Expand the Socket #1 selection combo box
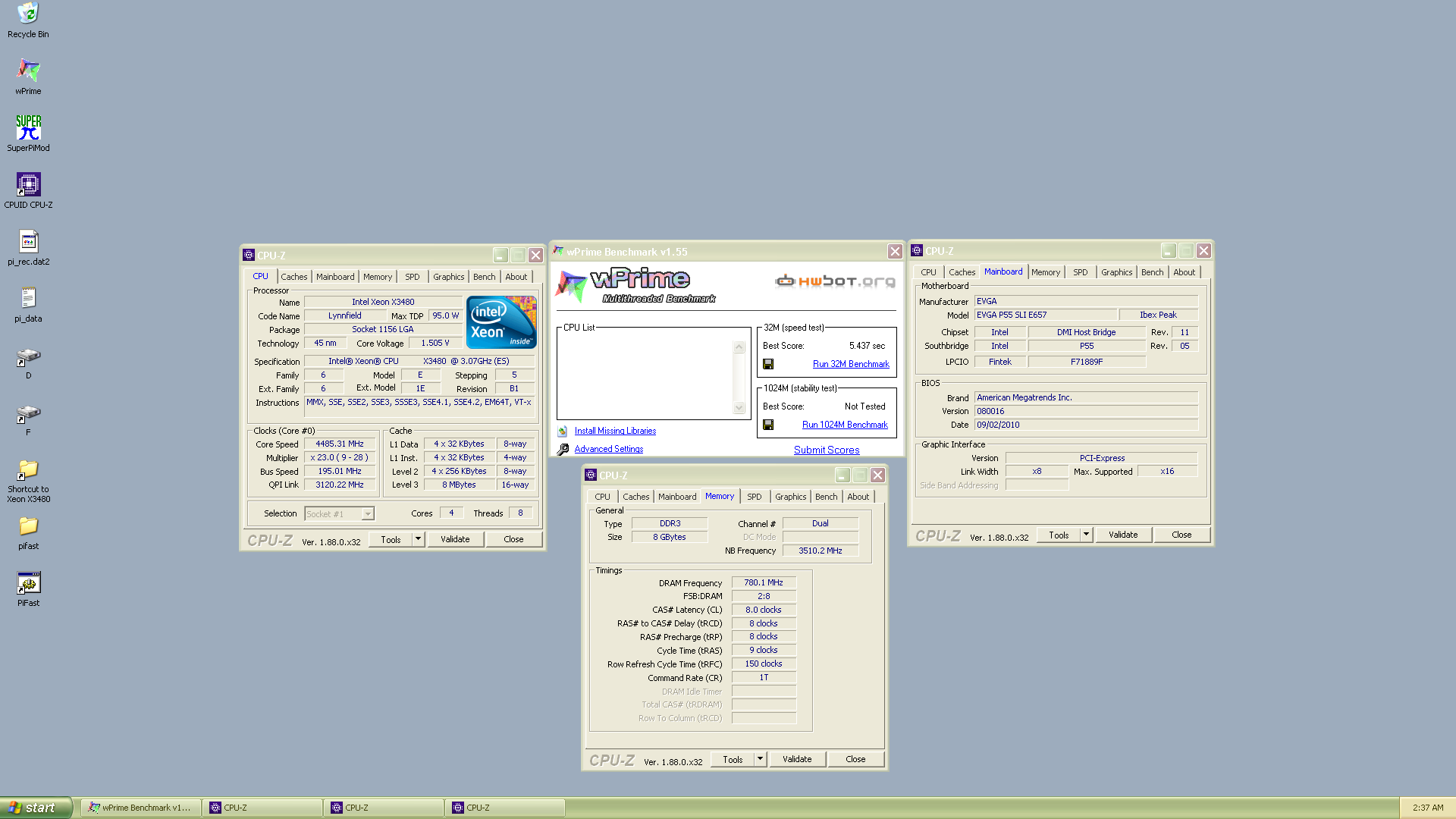Screen dimensions: 1456x819 coord(368,514)
